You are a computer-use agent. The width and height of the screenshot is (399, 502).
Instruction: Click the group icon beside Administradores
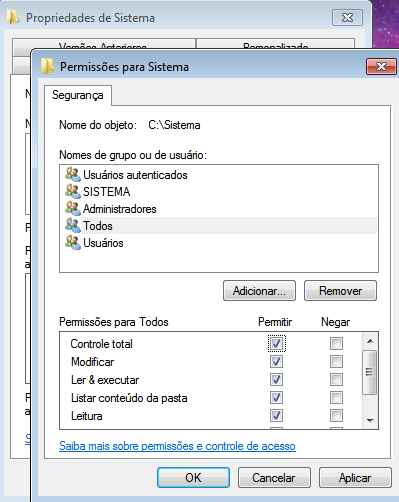(x=73, y=208)
